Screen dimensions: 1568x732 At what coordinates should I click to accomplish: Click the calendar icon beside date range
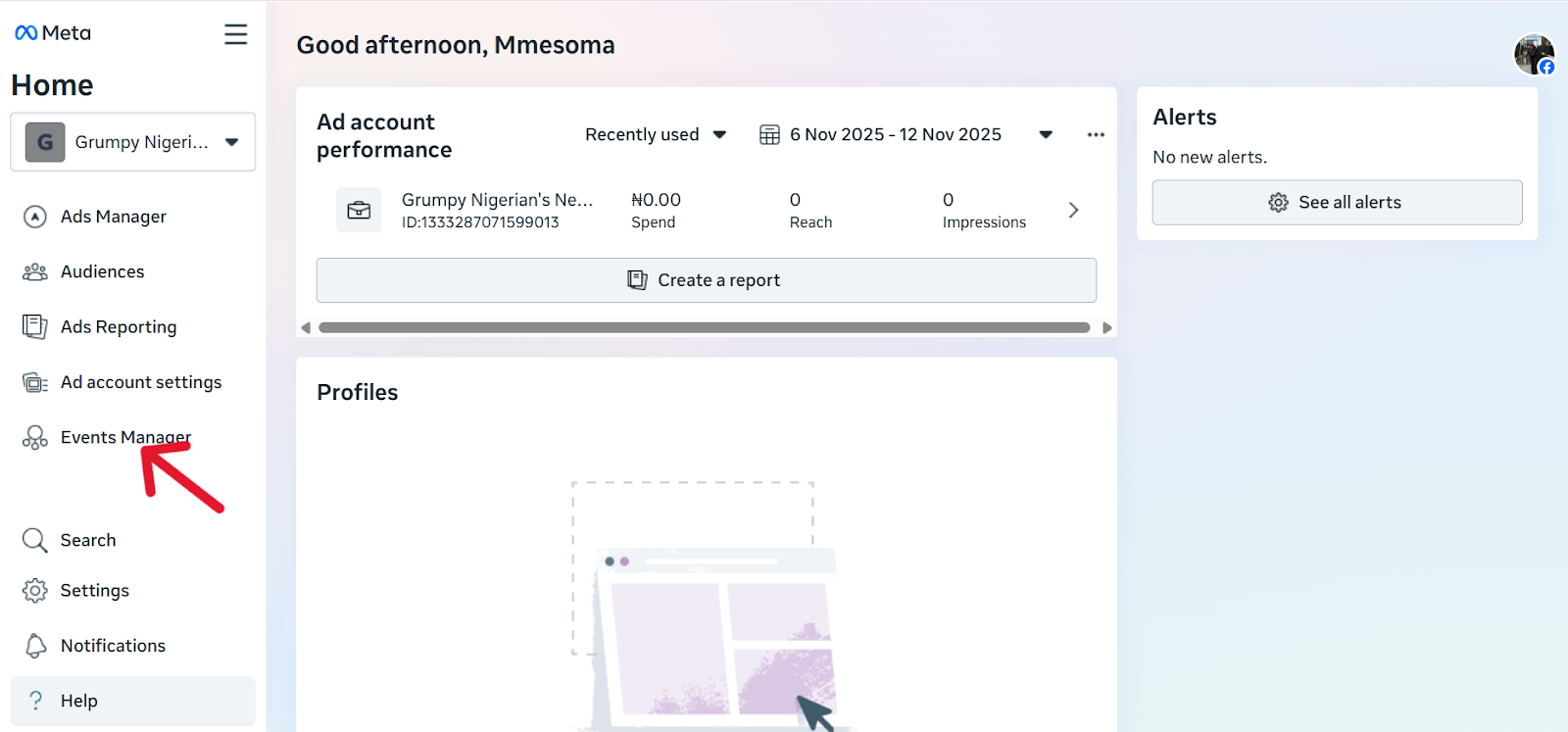tap(770, 134)
